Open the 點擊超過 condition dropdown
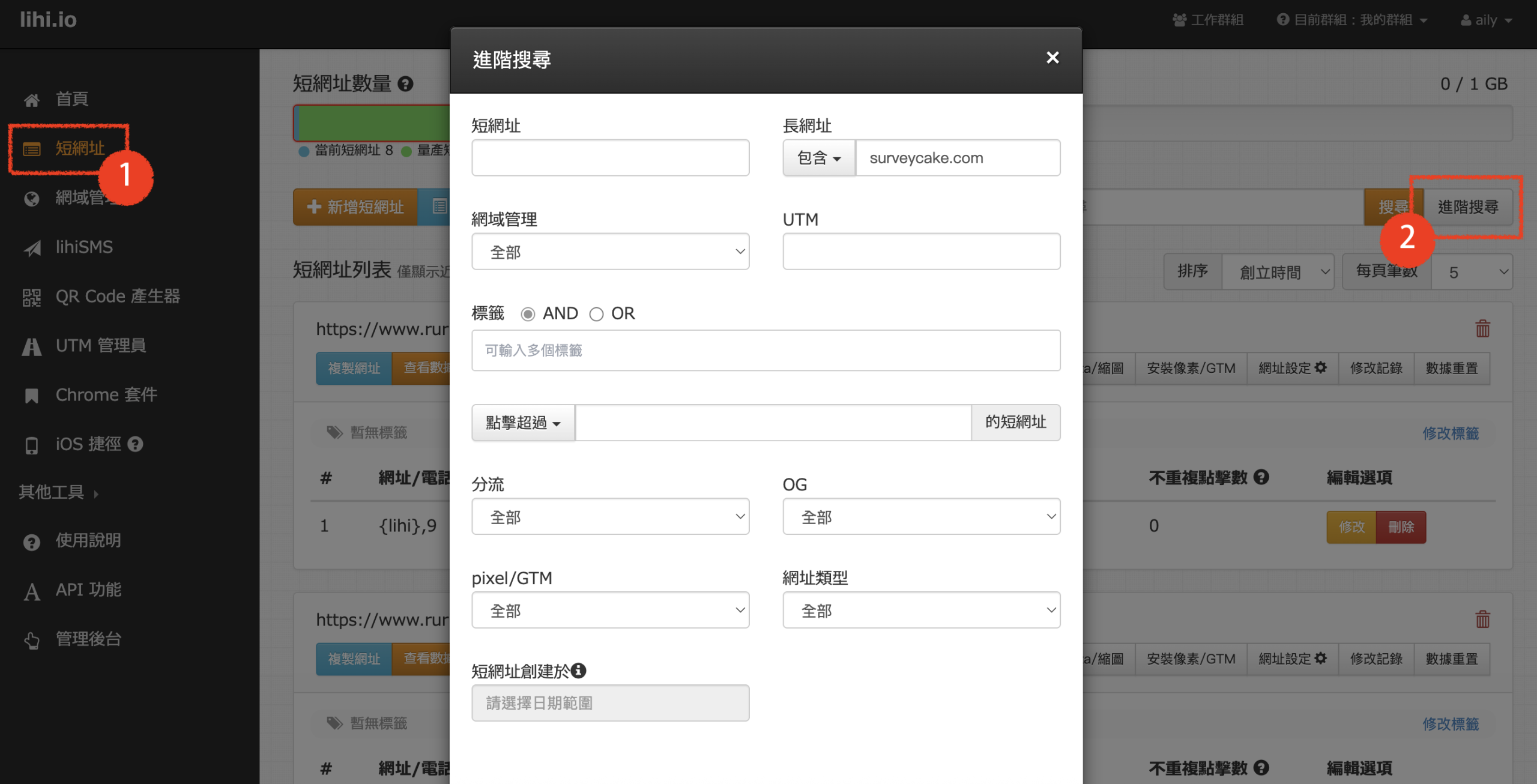1537x784 pixels. [x=523, y=423]
